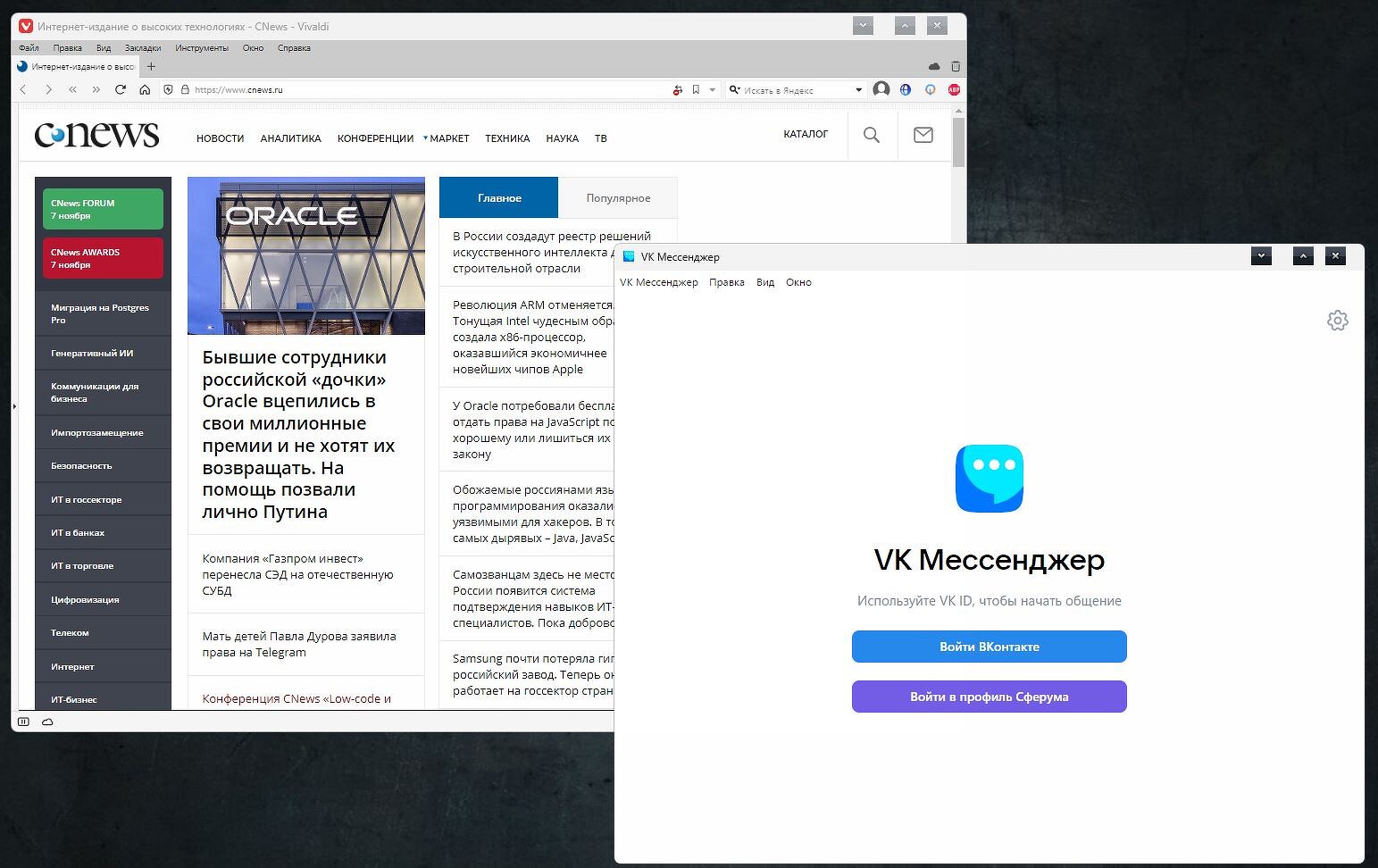This screenshot has width=1378, height=868.
Task: Open VK Мессенджер settings gear
Action: pos(1337,321)
